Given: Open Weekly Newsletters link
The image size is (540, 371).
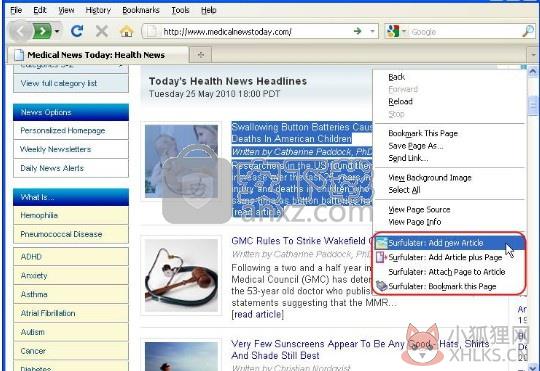Looking at the screenshot, I should pyautogui.click(x=55, y=149).
